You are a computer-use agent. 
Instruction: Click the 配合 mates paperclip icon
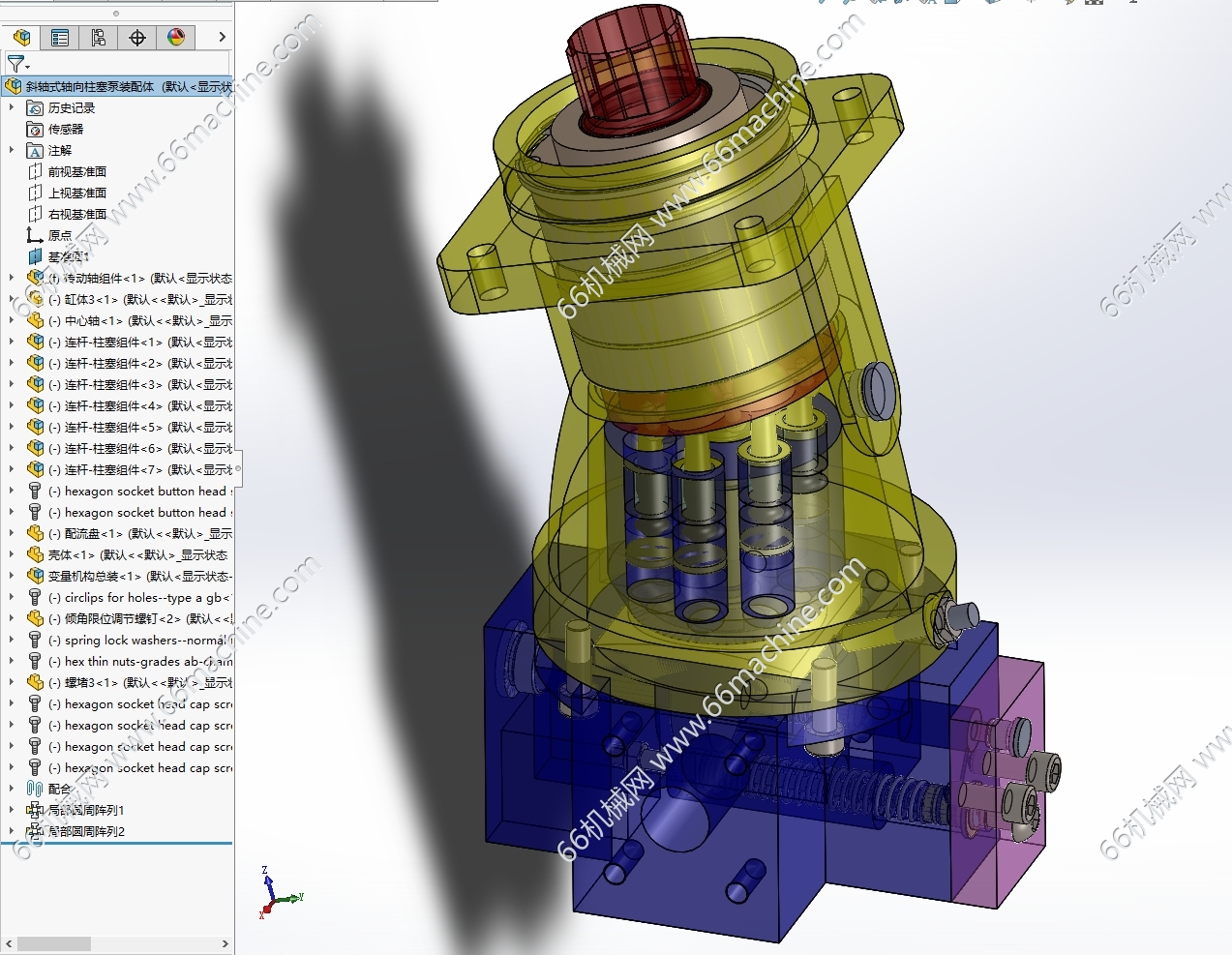coord(35,789)
